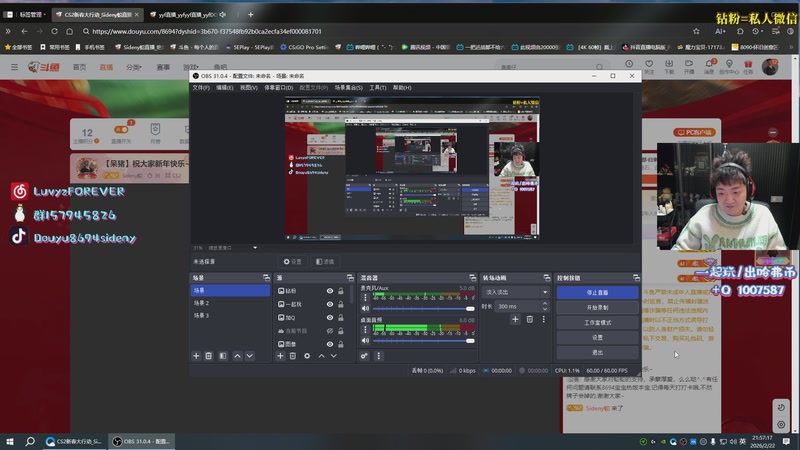The width and height of the screenshot is (800, 450).
Task: Remove transition using trash icon in transitions panel
Action: click(x=530, y=319)
